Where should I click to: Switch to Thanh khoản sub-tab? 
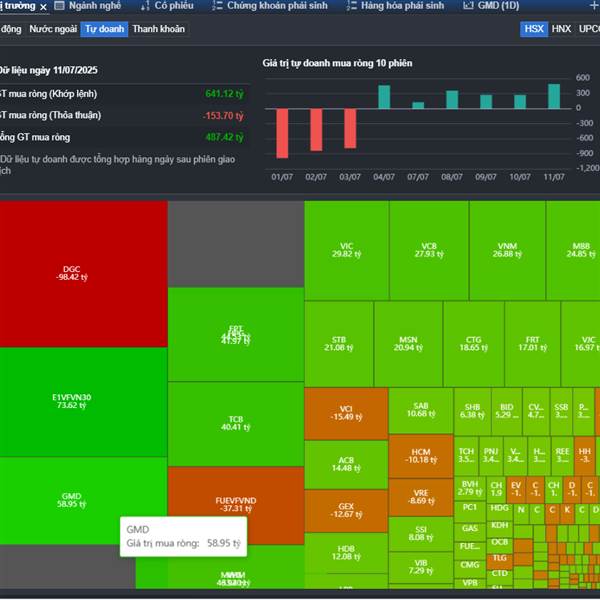coord(158,29)
